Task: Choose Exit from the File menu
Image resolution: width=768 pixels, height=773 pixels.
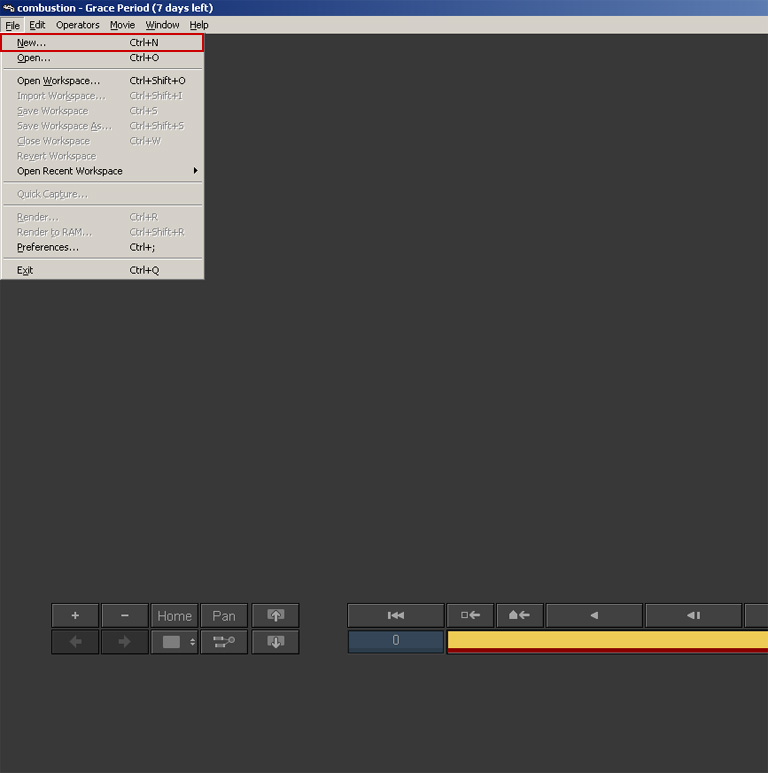Action: 103,270
